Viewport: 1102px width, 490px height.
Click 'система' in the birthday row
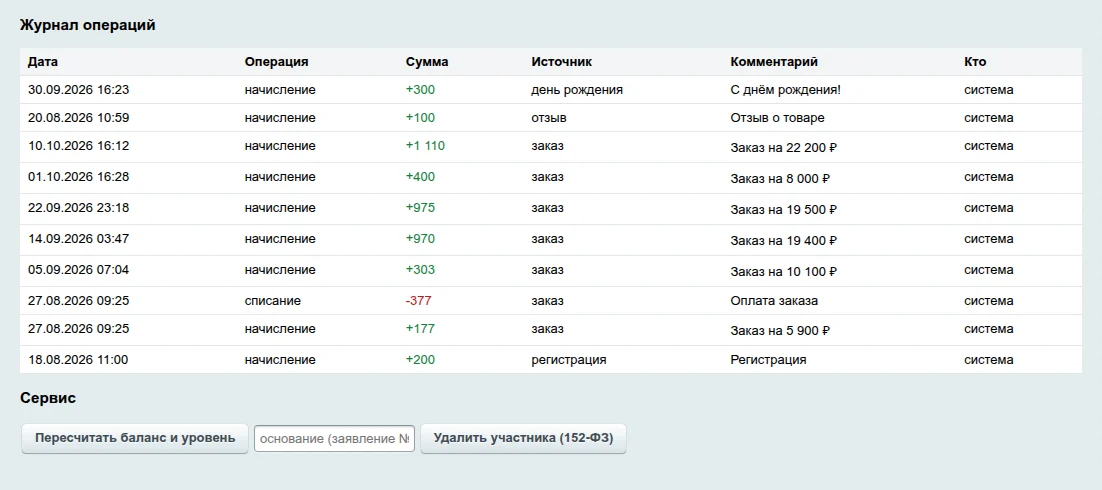pos(989,90)
